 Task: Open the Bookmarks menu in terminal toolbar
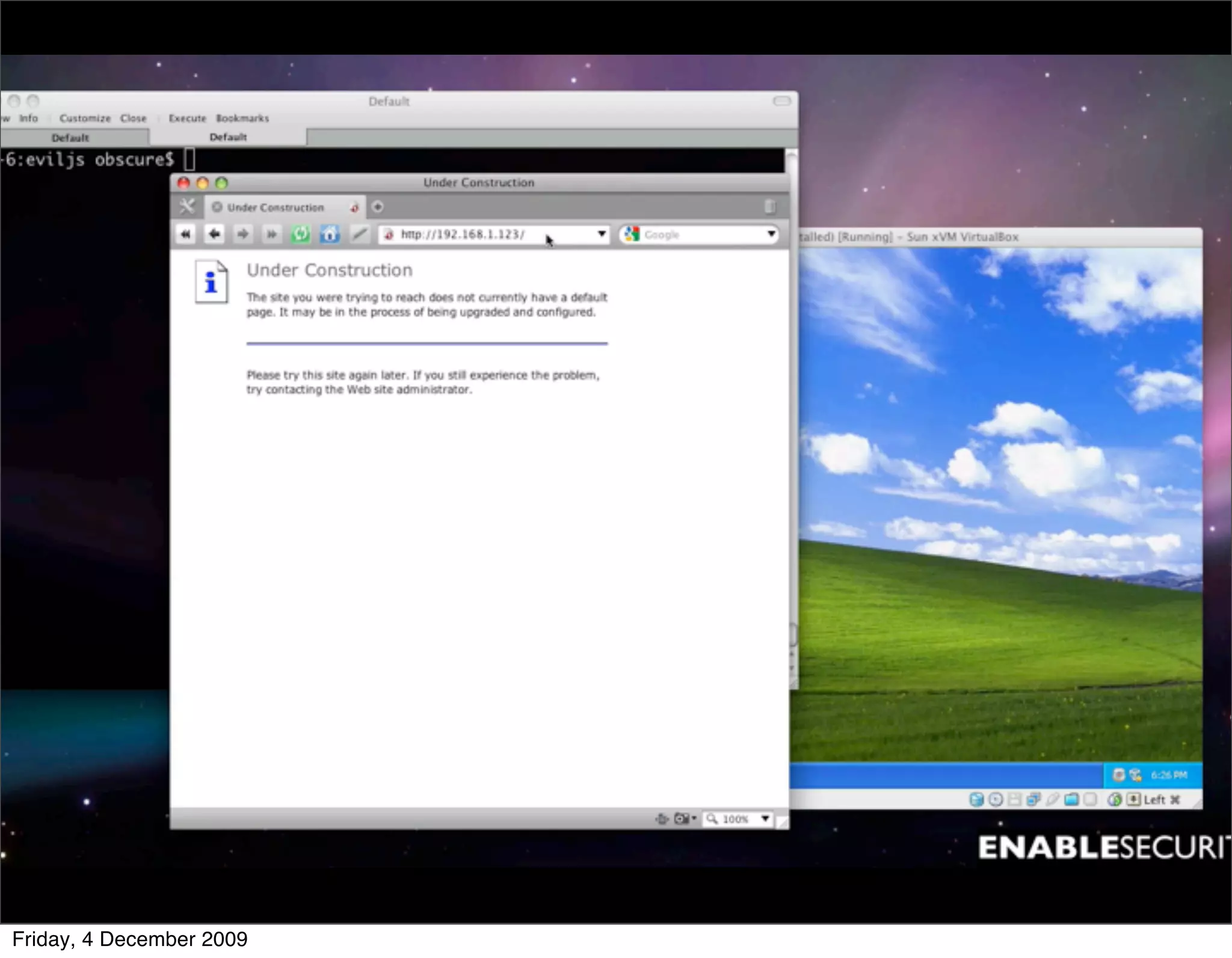pyautogui.click(x=242, y=118)
